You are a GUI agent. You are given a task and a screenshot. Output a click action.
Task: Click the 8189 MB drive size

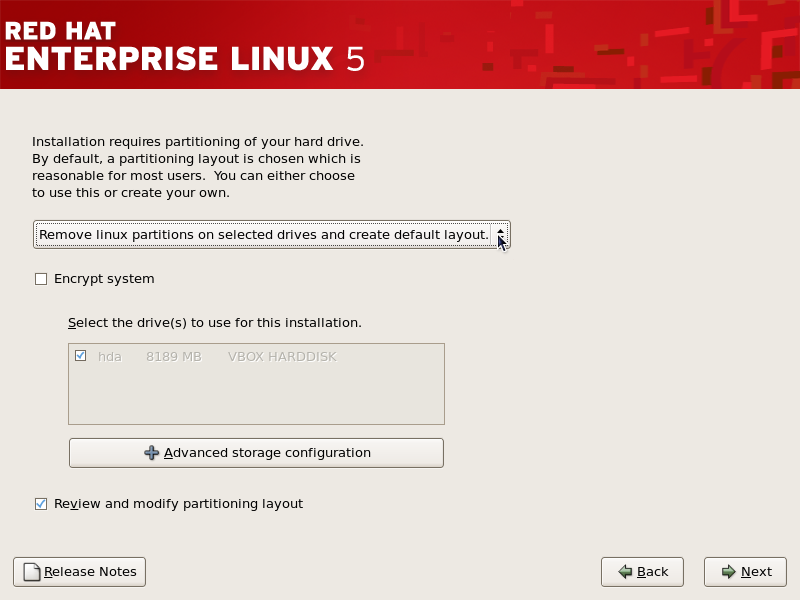(174, 357)
